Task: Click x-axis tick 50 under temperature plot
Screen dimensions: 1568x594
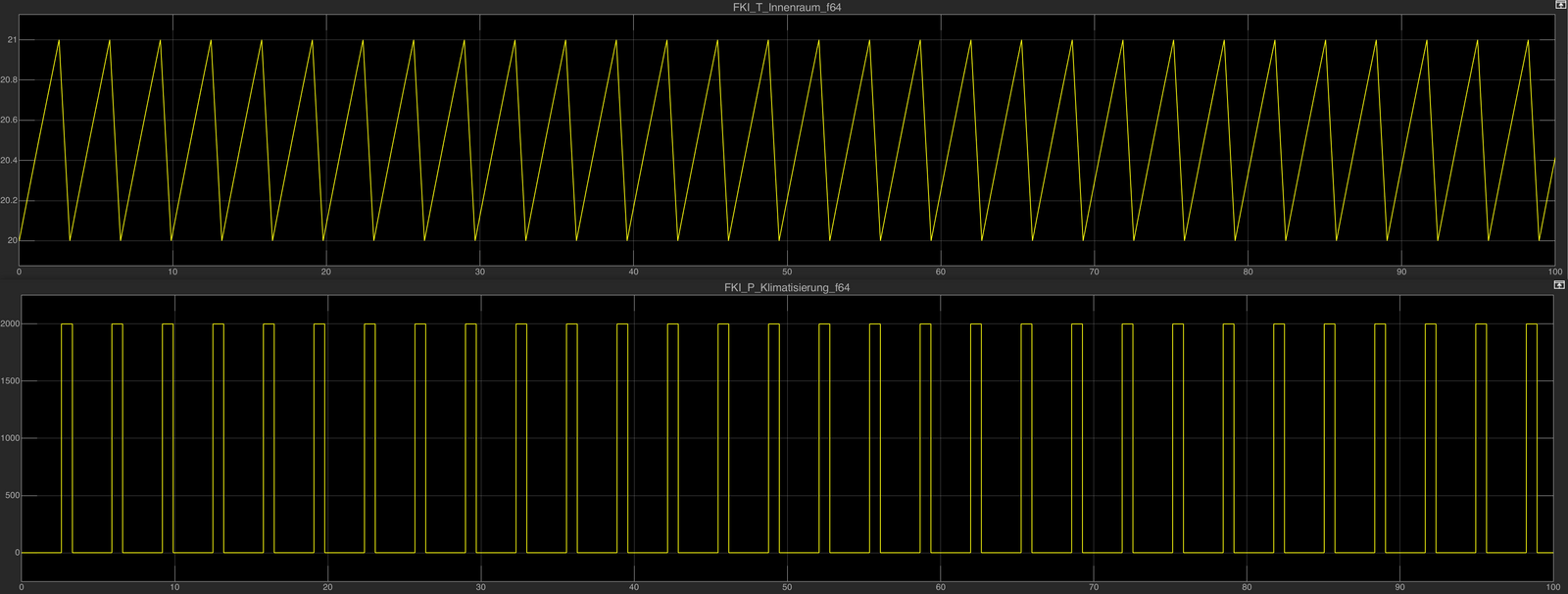Action: [x=787, y=272]
